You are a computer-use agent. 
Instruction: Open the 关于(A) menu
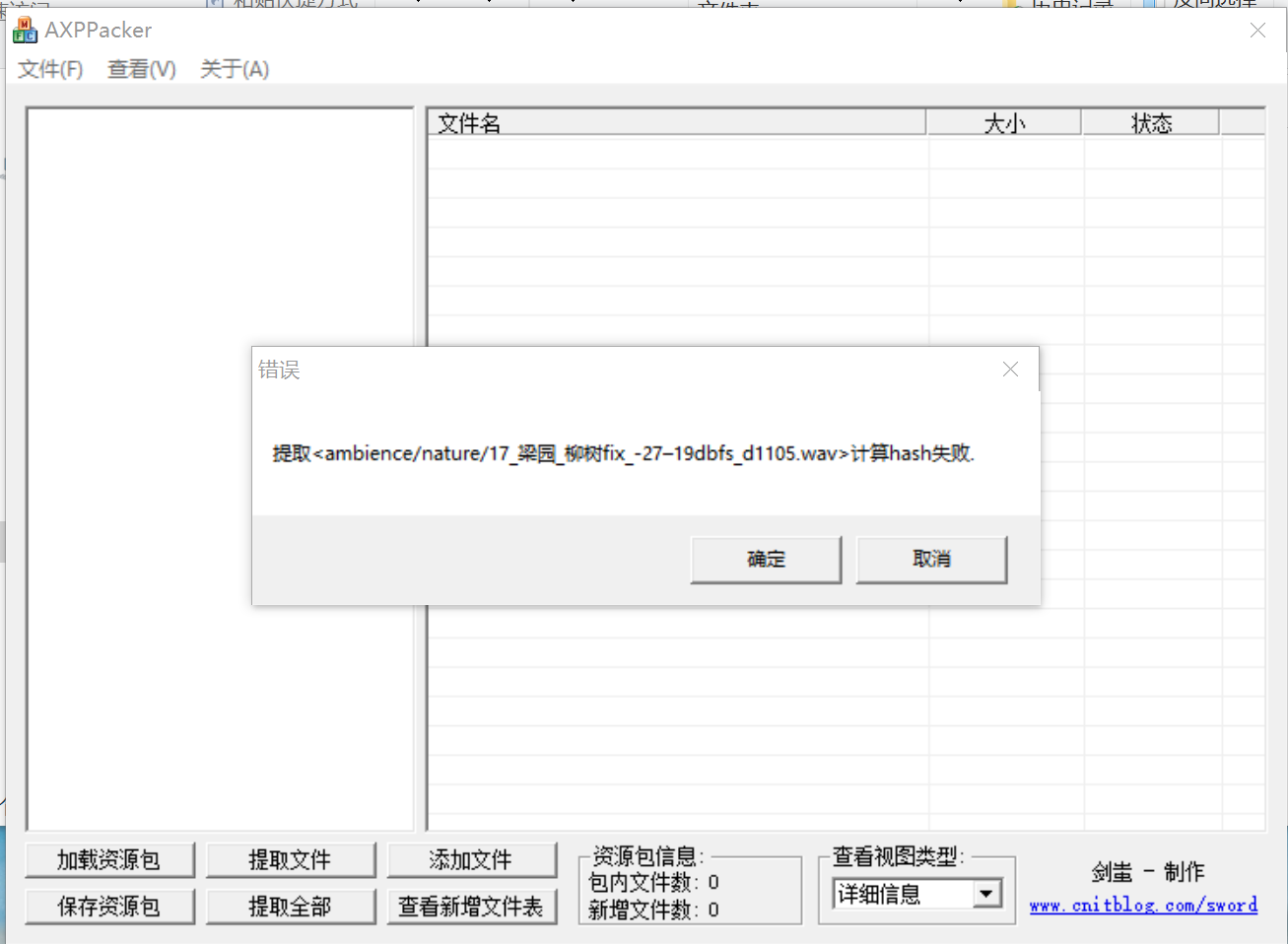pos(235,69)
